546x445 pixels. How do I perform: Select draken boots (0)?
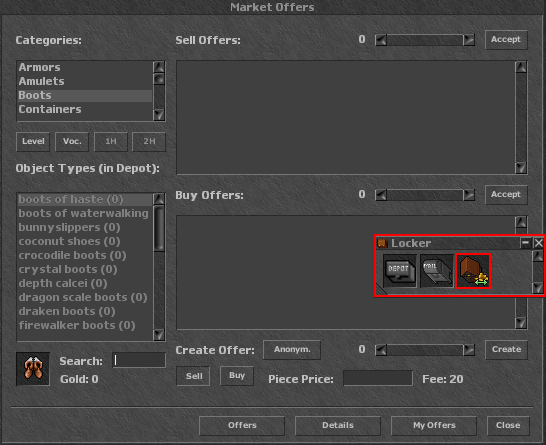tap(85, 311)
